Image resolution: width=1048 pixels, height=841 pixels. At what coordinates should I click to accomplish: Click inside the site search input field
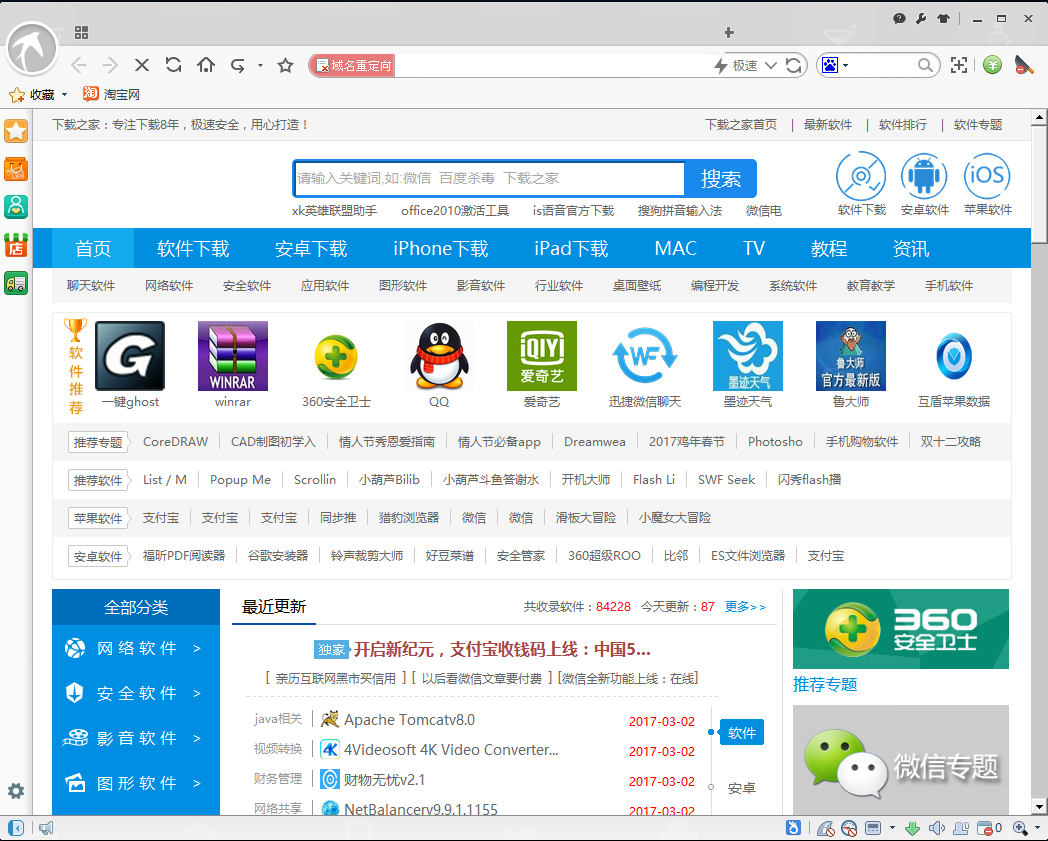click(x=480, y=178)
